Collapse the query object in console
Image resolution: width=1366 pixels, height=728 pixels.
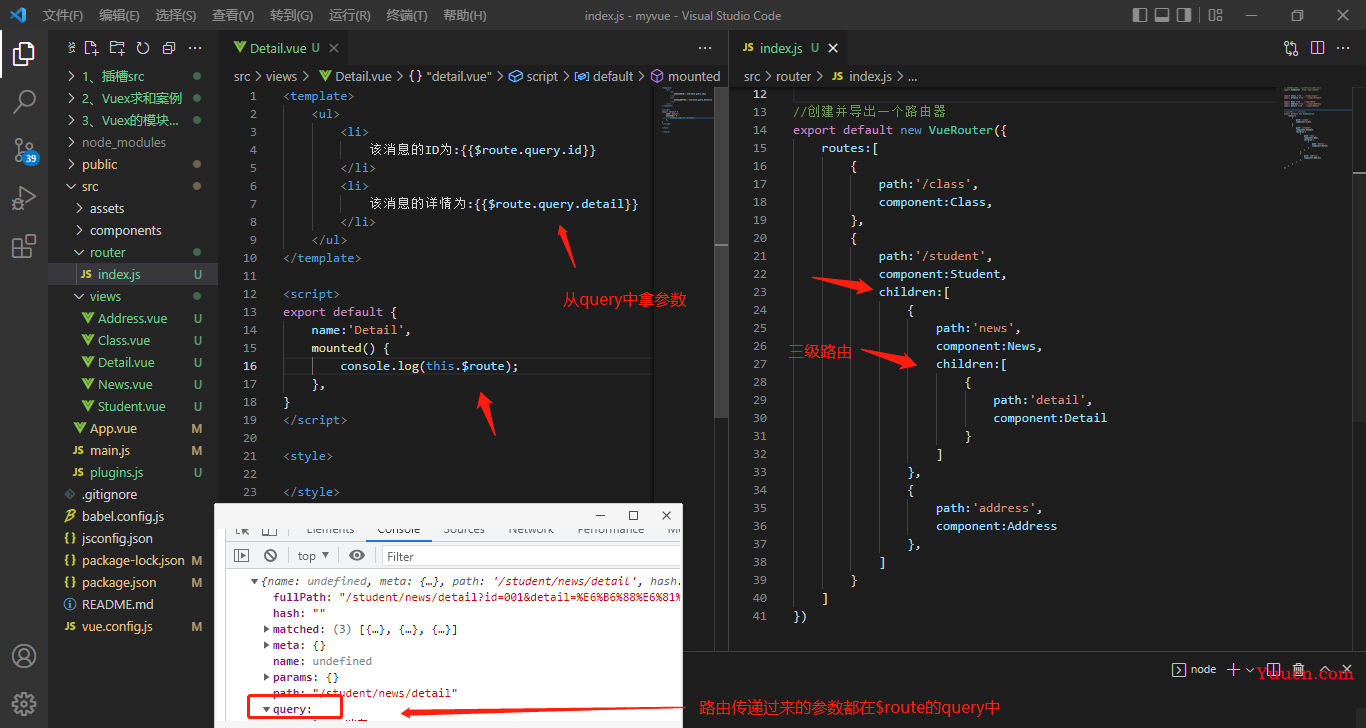pyautogui.click(x=266, y=709)
